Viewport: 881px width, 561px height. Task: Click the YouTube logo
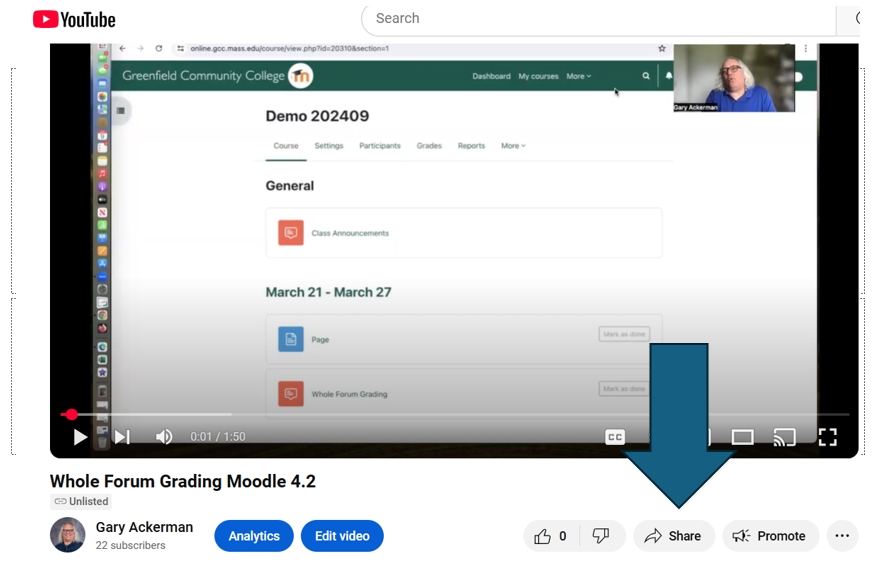(x=74, y=19)
